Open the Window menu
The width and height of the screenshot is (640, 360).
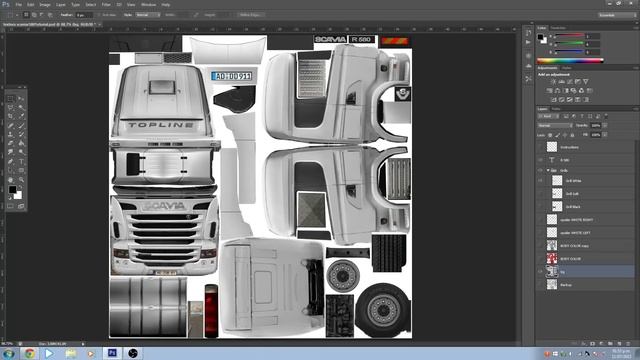pyautogui.click(x=148, y=4)
